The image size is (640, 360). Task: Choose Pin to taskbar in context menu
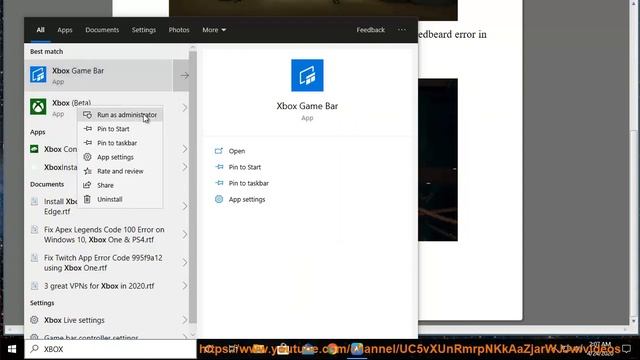[x=120, y=143]
